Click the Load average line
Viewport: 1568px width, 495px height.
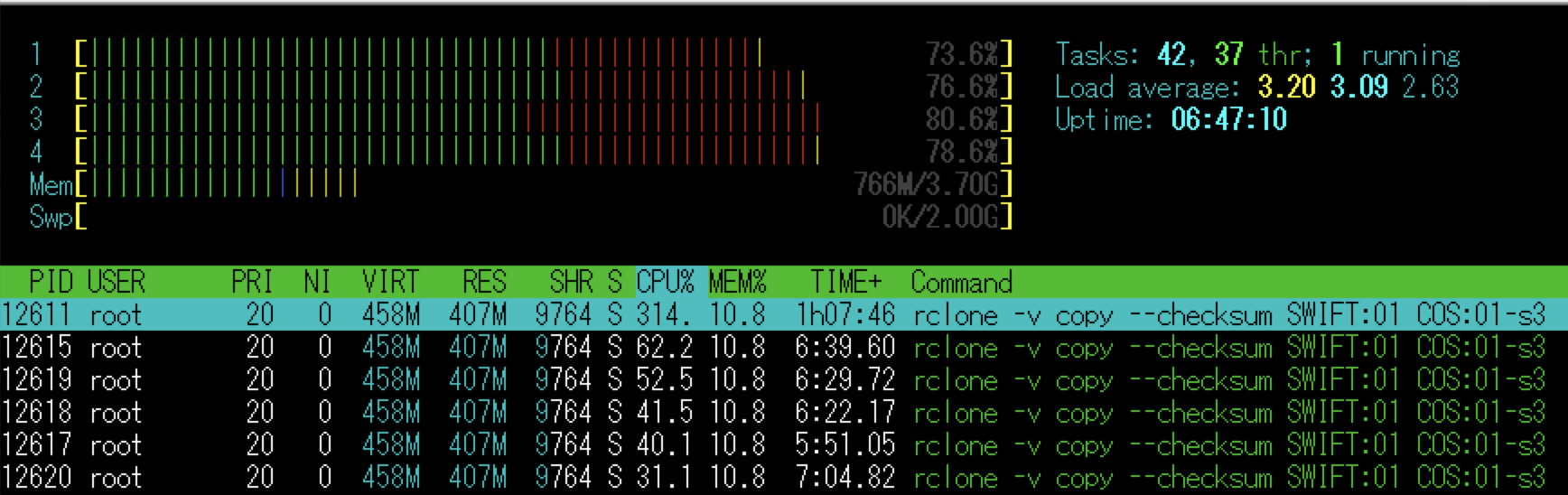[1257, 87]
